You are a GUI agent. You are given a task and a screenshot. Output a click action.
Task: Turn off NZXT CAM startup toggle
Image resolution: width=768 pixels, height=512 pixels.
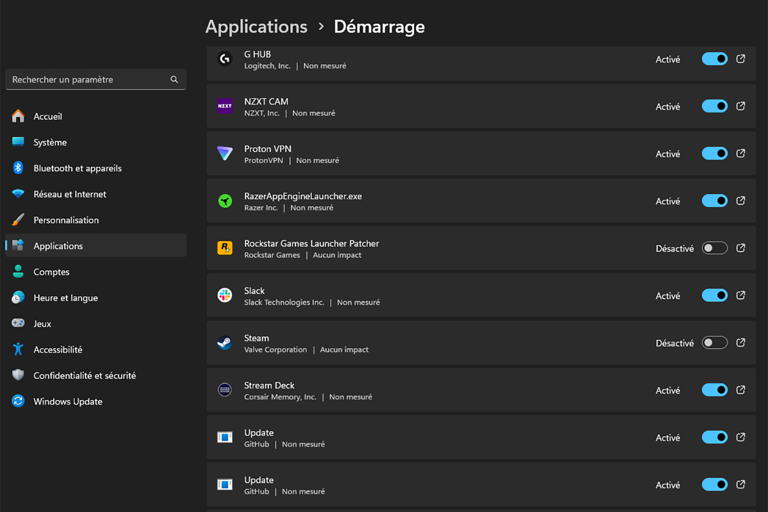coord(715,106)
